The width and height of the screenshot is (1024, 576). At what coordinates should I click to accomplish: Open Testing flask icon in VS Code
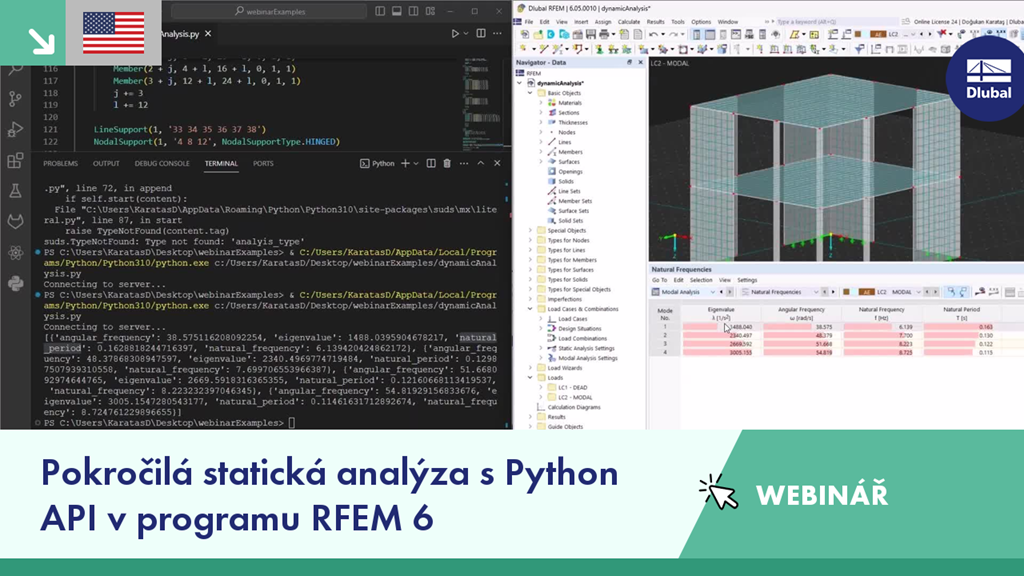[x=15, y=191]
